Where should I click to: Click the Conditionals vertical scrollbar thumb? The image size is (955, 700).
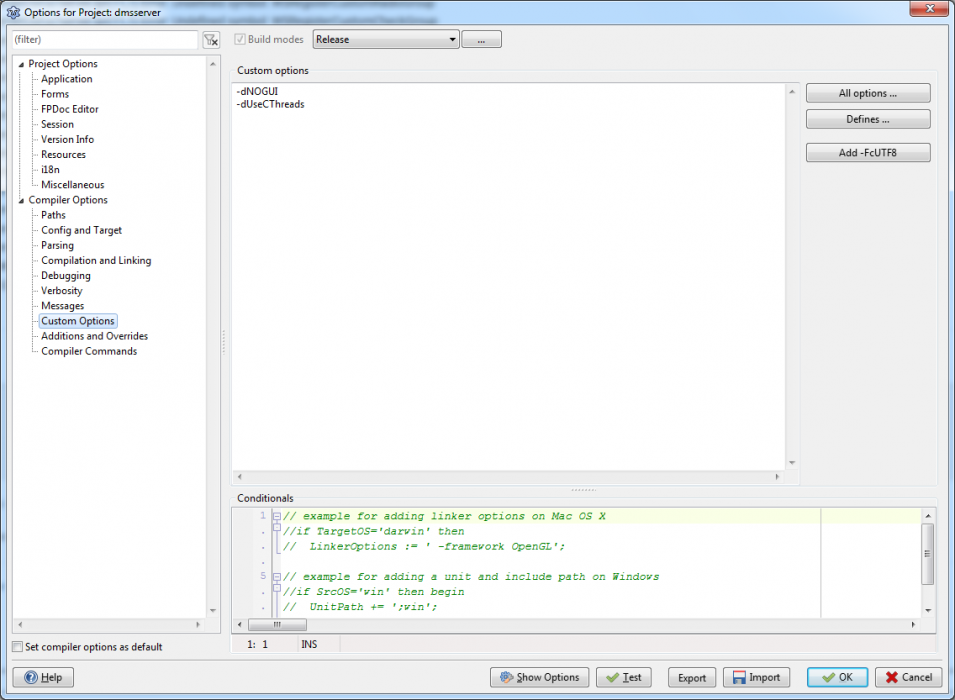928,553
